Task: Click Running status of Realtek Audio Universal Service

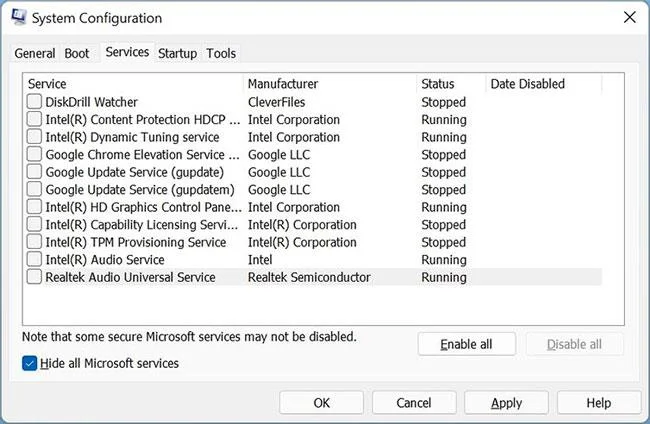Action: [x=444, y=277]
